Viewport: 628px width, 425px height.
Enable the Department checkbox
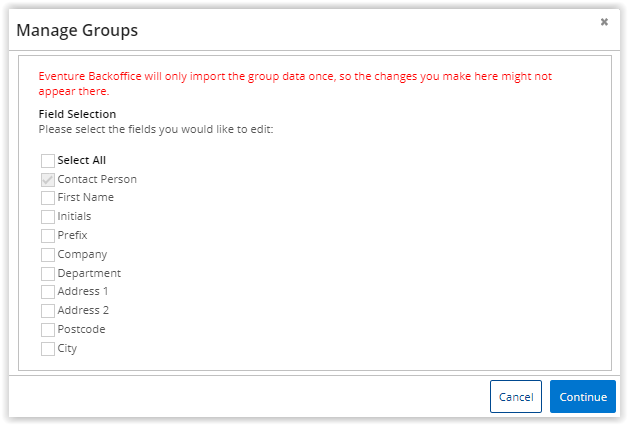48,274
